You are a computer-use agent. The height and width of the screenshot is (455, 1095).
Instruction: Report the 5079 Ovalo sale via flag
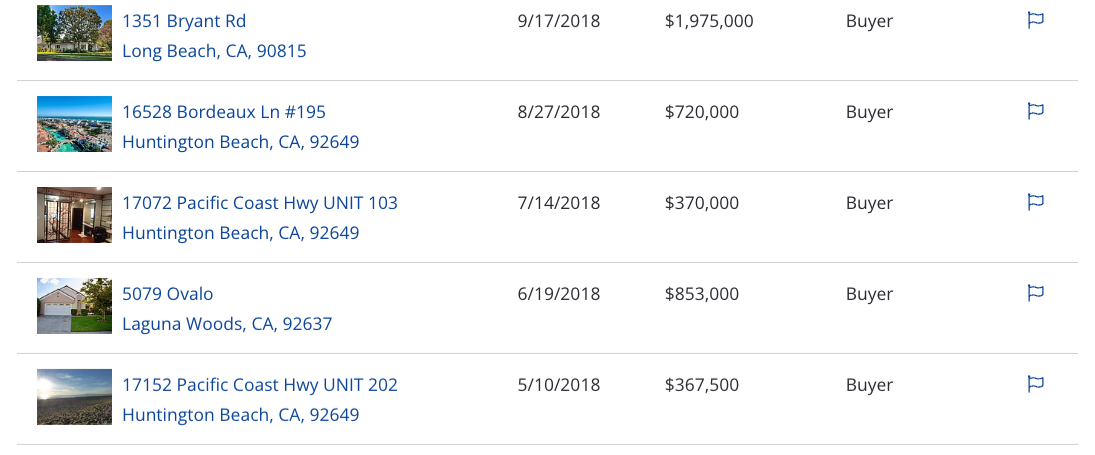[1036, 292]
